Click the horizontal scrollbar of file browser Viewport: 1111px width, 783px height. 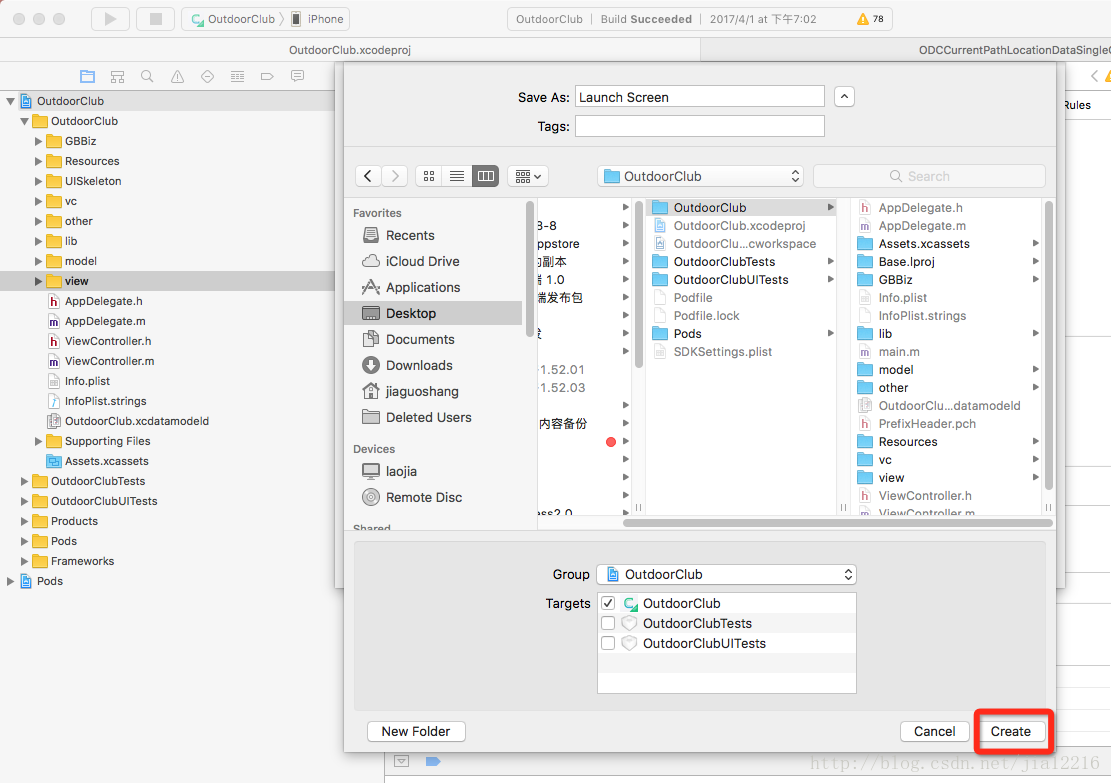coord(838,523)
